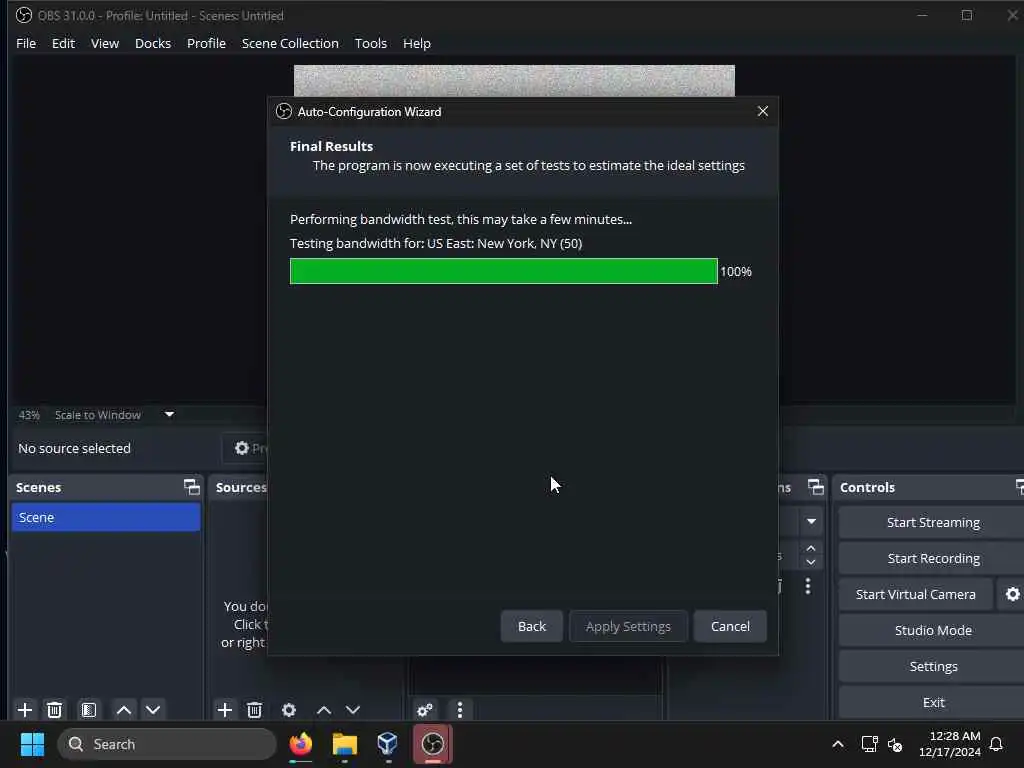This screenshot has height=768, width=1024.
Task: Click Apply Settings in the wizard
Action: [628, 626]
